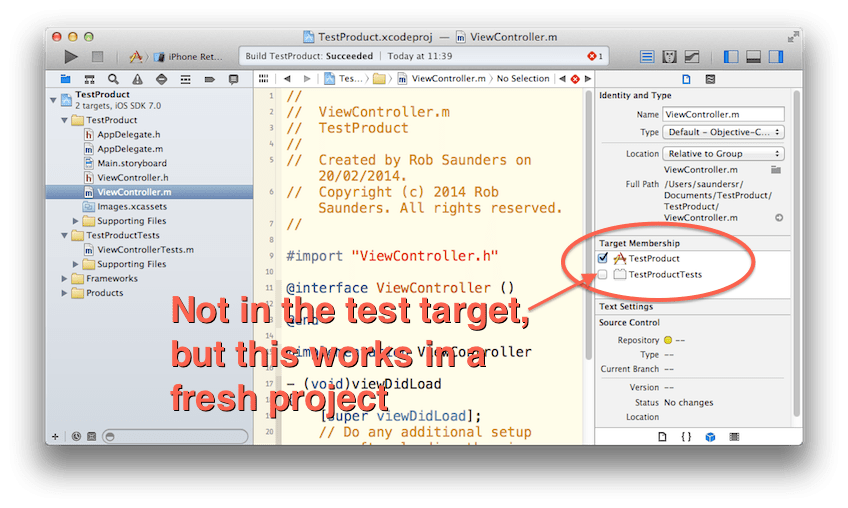Image resolution: width=848 pixels, height=508 pixels.
Task: Open the Breakpoint navigator tab
Action: click(209, 79)
